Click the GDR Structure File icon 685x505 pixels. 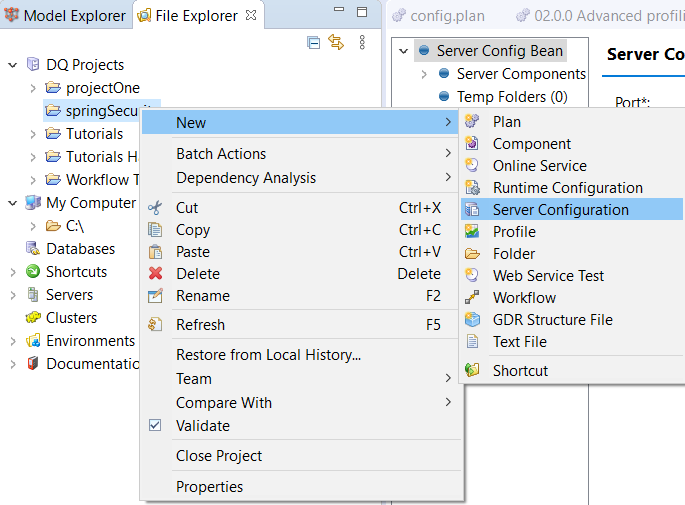point(473,320)
